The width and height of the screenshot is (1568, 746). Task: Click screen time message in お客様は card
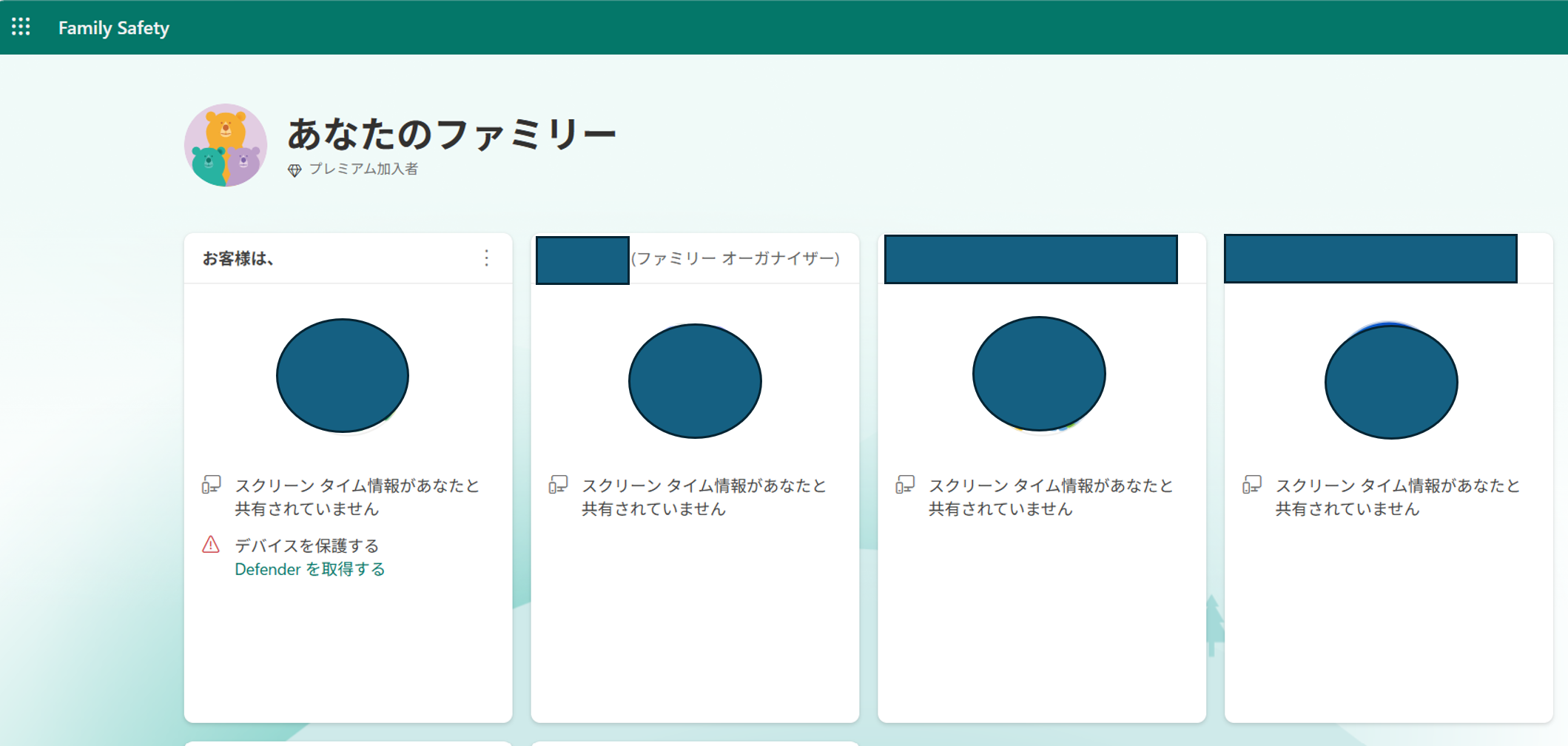[357, 497]
